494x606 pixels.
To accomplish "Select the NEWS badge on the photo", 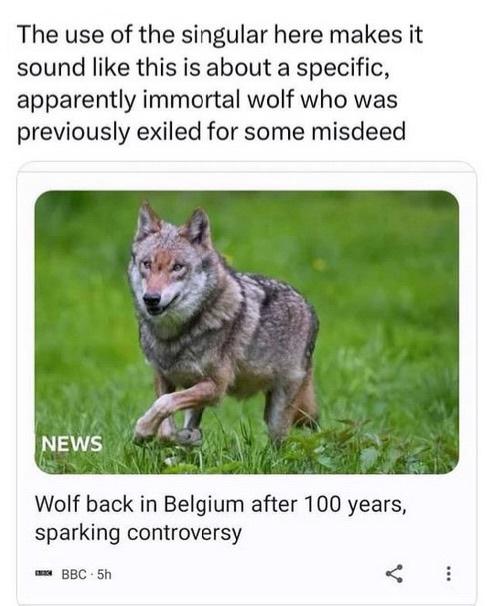I will coord(72,444).
